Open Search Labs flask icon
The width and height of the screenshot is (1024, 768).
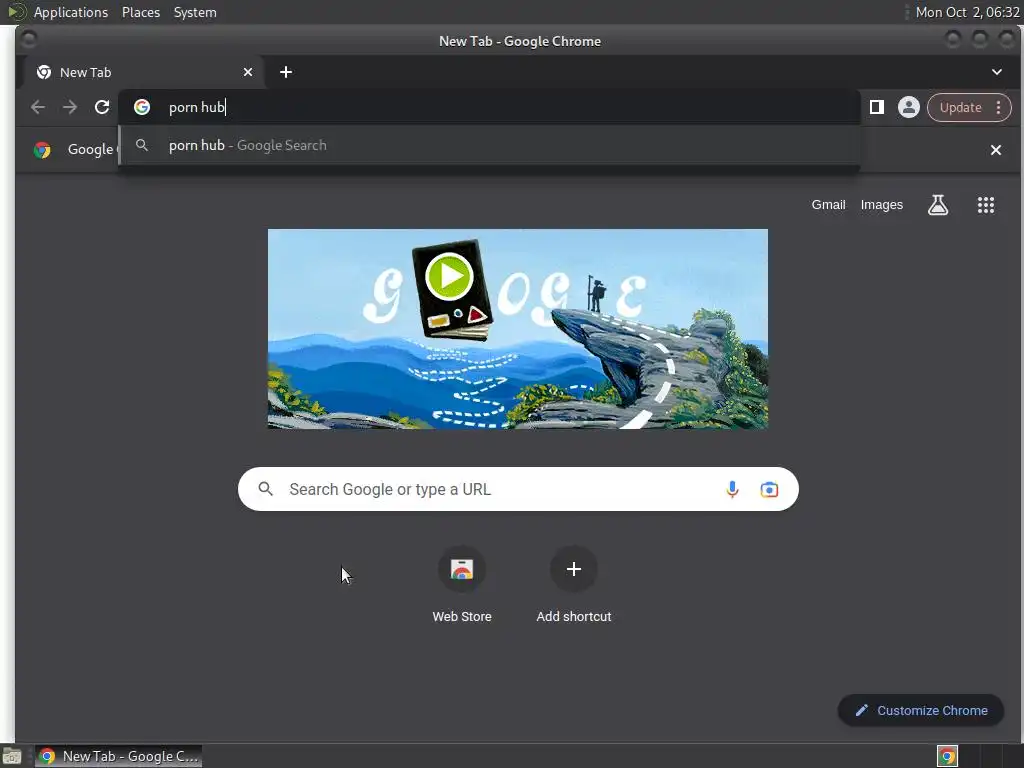[938, 205]
